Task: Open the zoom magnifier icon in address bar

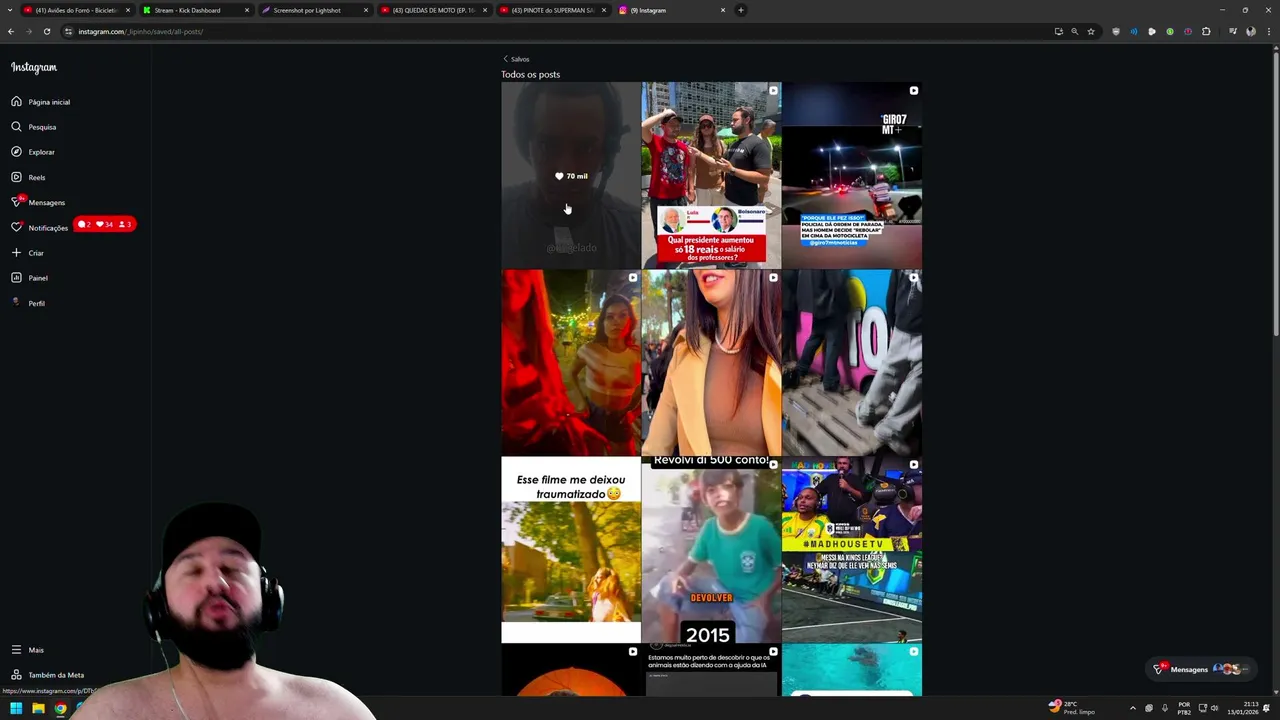Action: (1075, 31)
